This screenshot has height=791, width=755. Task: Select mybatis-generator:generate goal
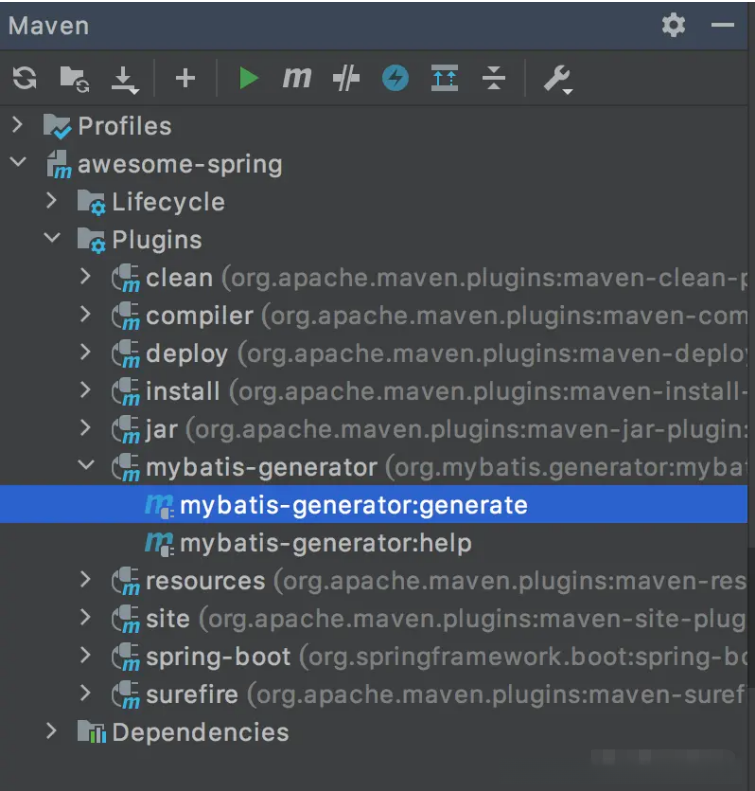(374, 504)
